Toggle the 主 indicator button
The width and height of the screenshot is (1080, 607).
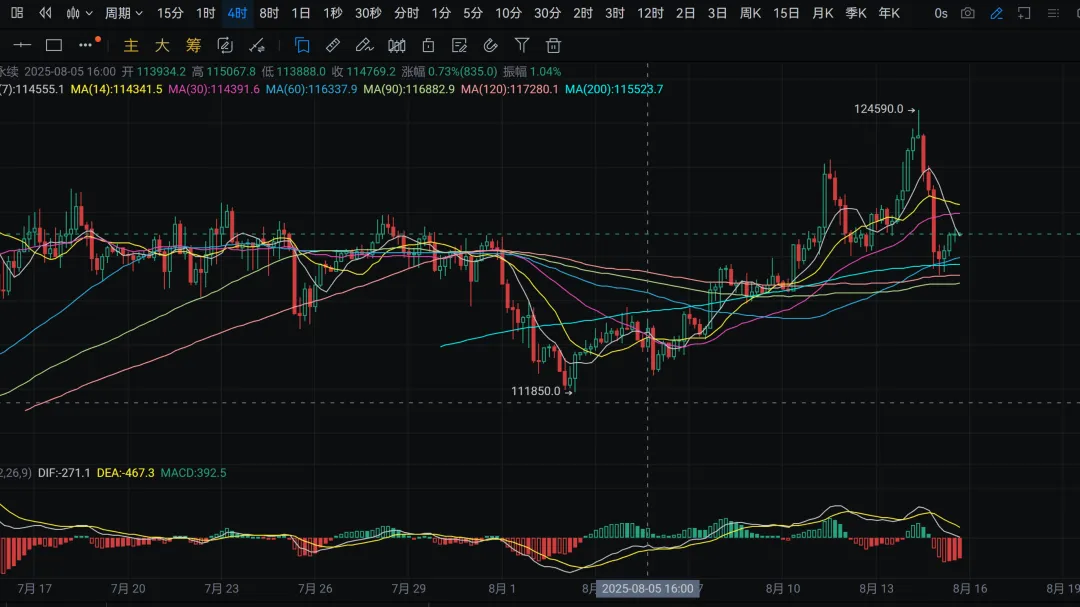coord(131,45)
